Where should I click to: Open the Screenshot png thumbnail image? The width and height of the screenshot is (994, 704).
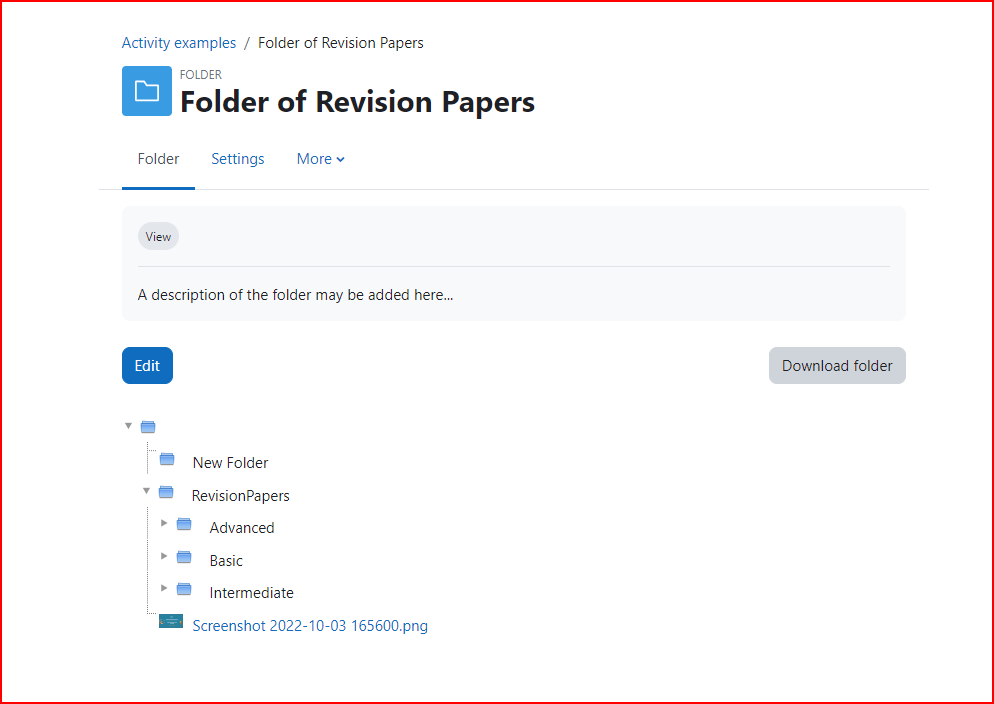pos(171,621)
